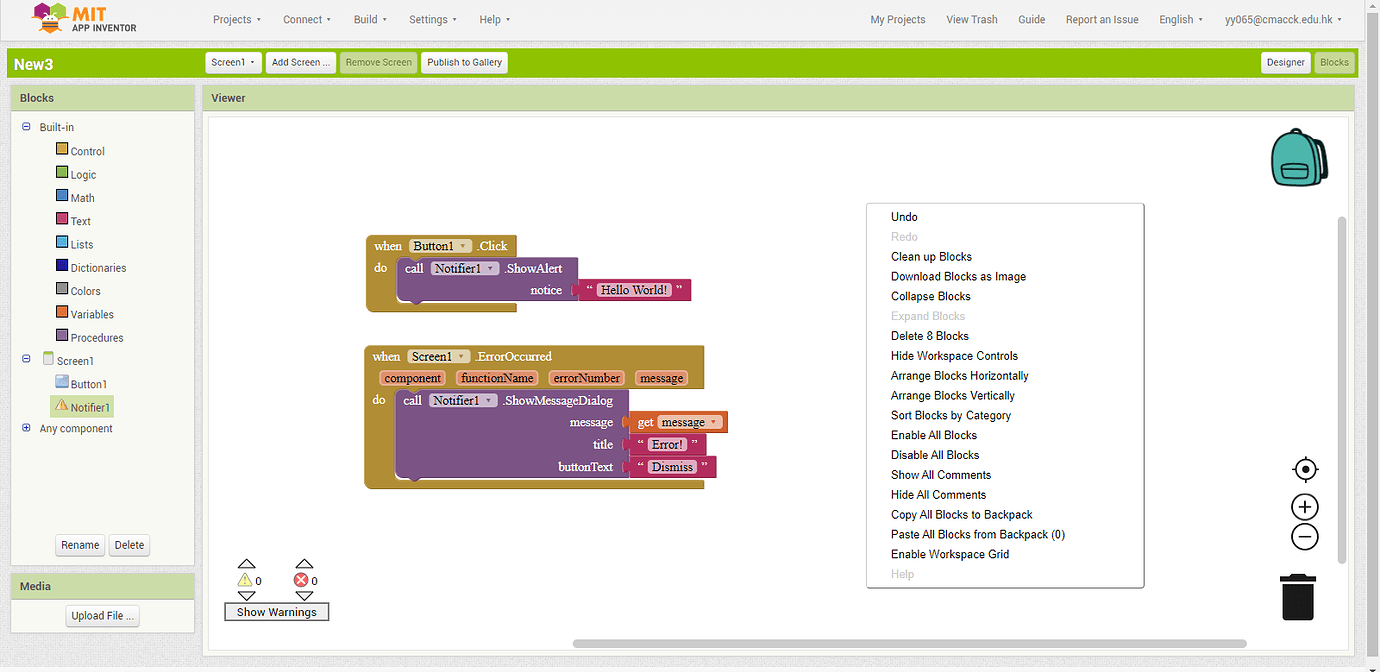Open the Math blocks drawer
This screenshot has height=672, width=1380.
(x=84, y=197)
